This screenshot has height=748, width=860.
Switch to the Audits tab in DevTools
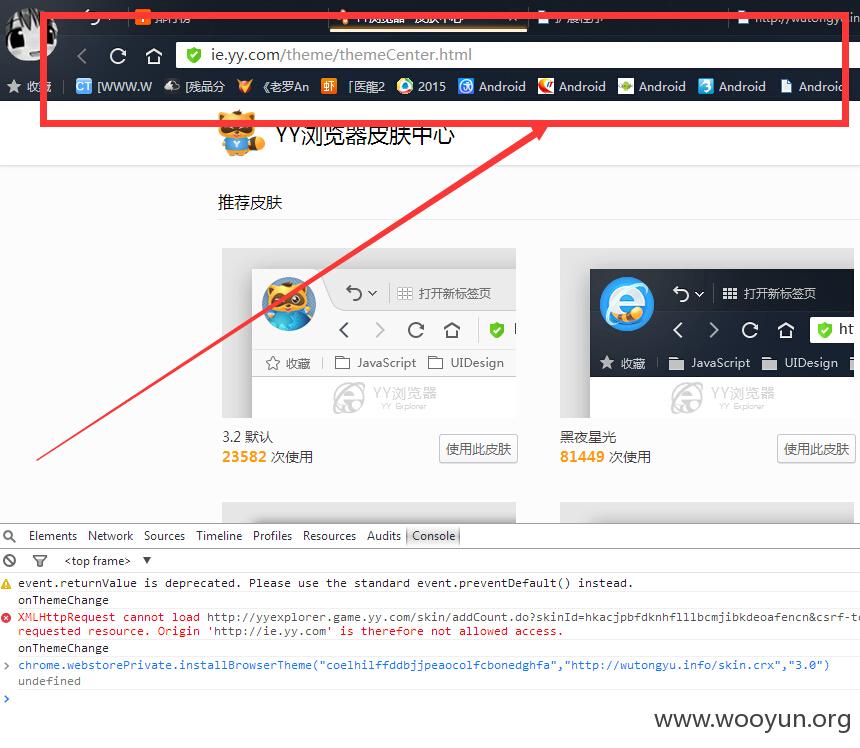coord(383,536)
